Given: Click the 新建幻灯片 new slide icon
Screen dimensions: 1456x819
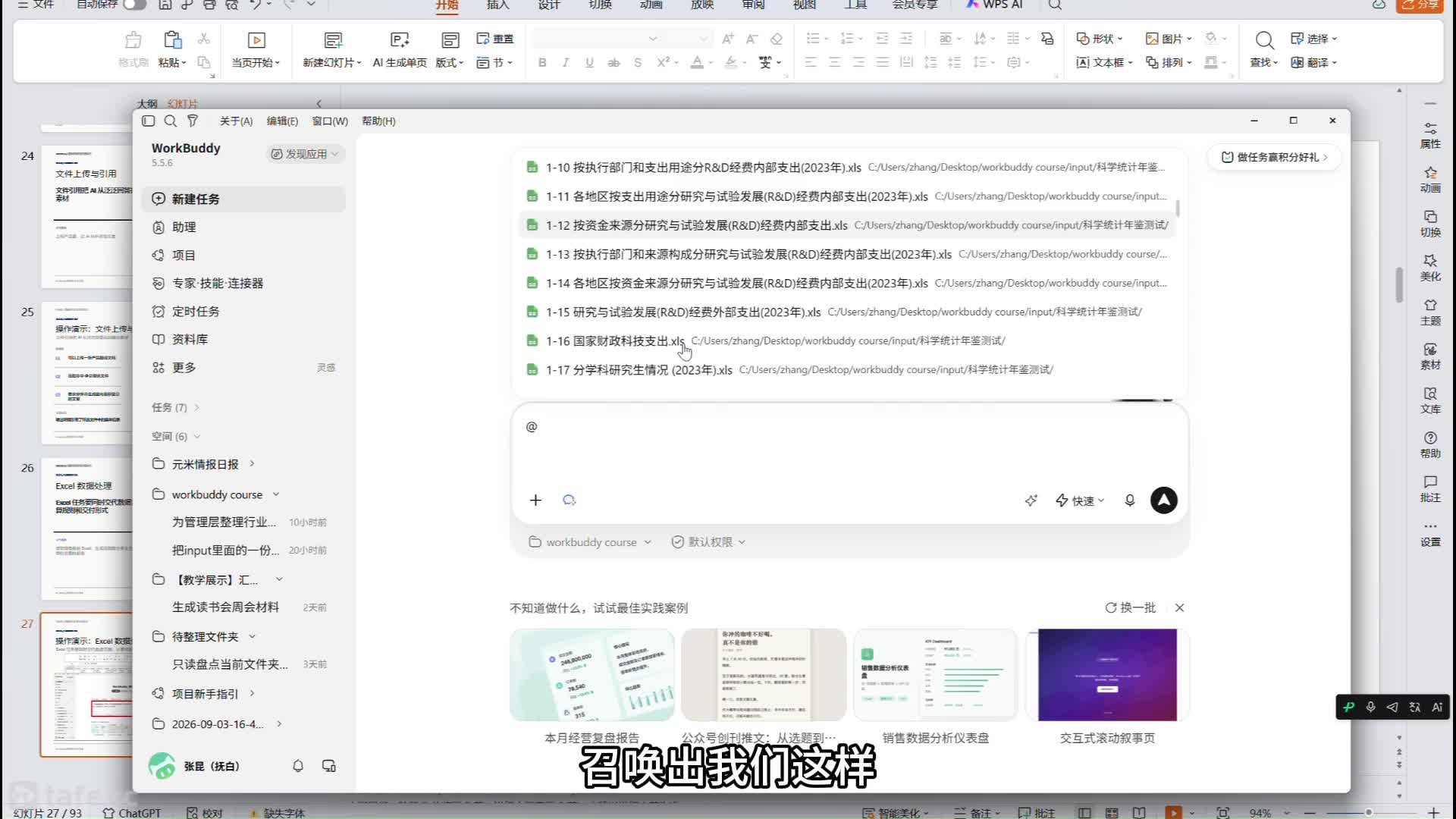Looking at the screenshot, I should point(333,39).
